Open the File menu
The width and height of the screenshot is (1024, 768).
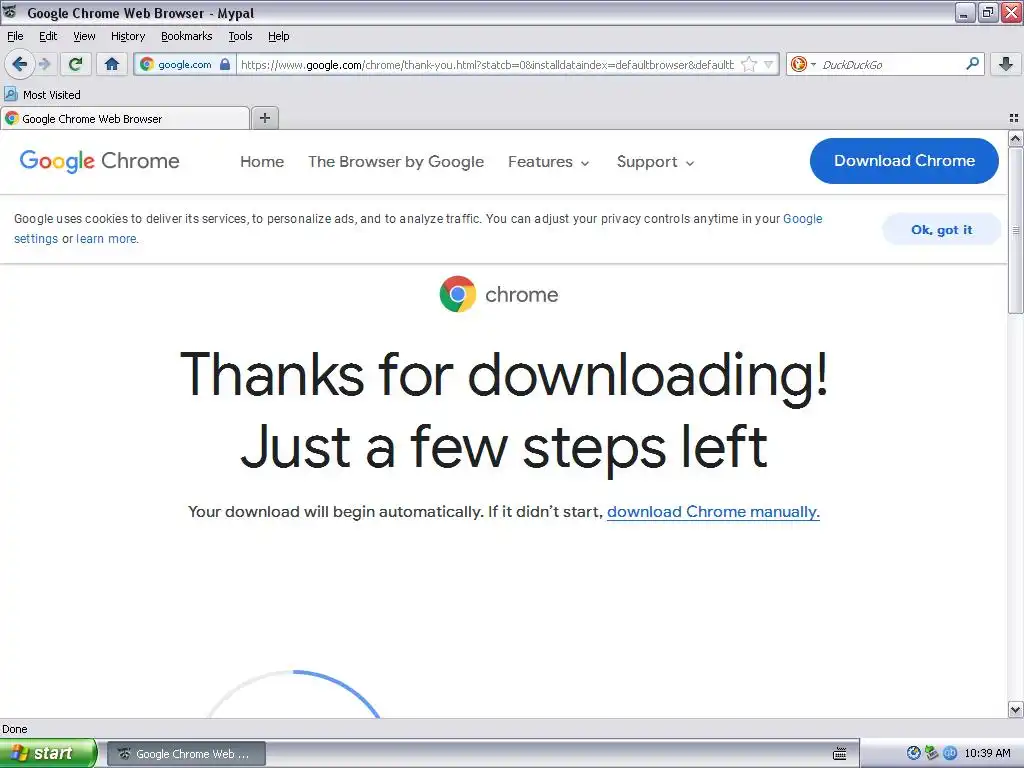pyautogui.click(x=15, y=36)
